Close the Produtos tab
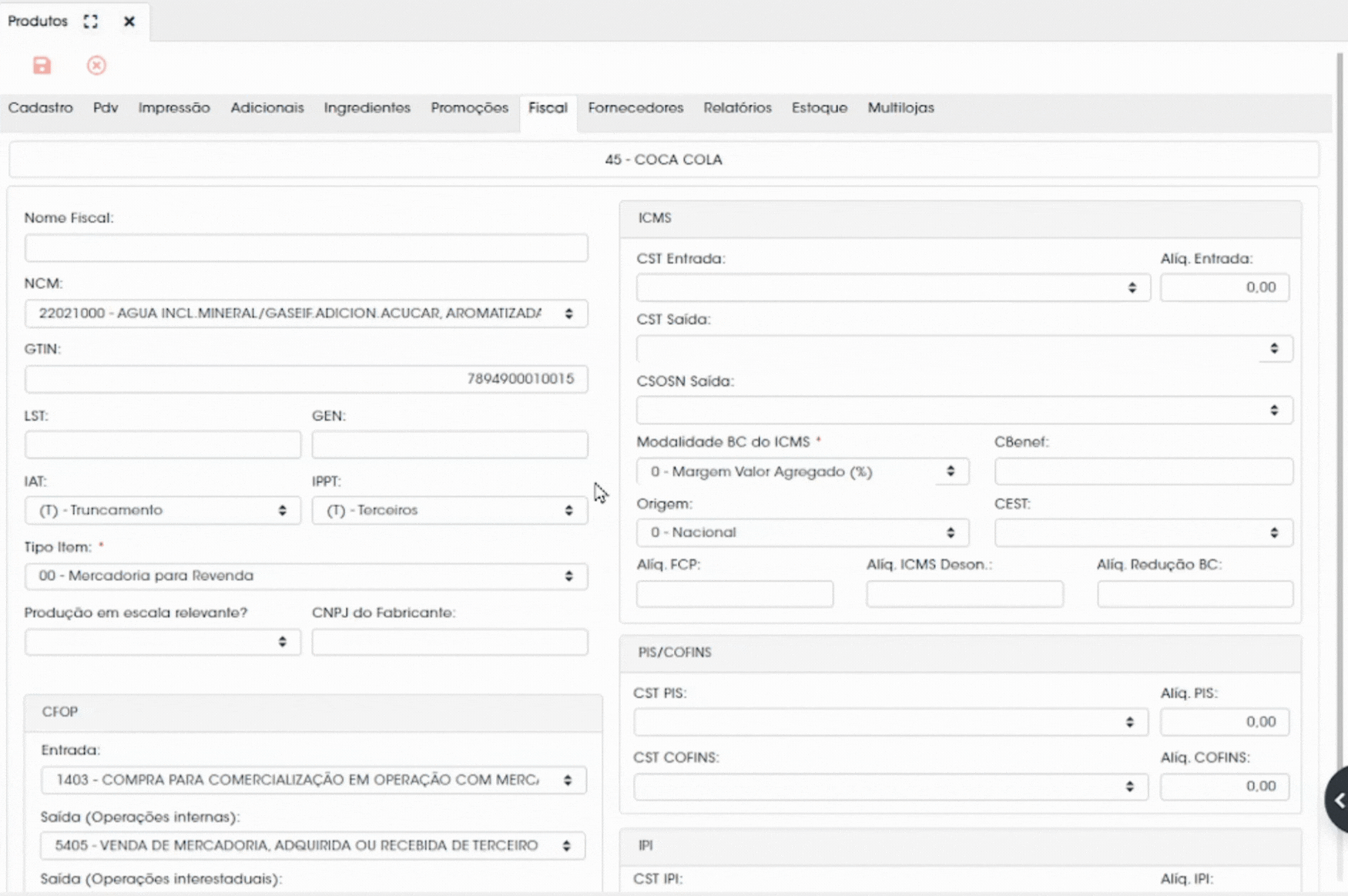This screenshot has width=1348, height=896. [129, 22]
